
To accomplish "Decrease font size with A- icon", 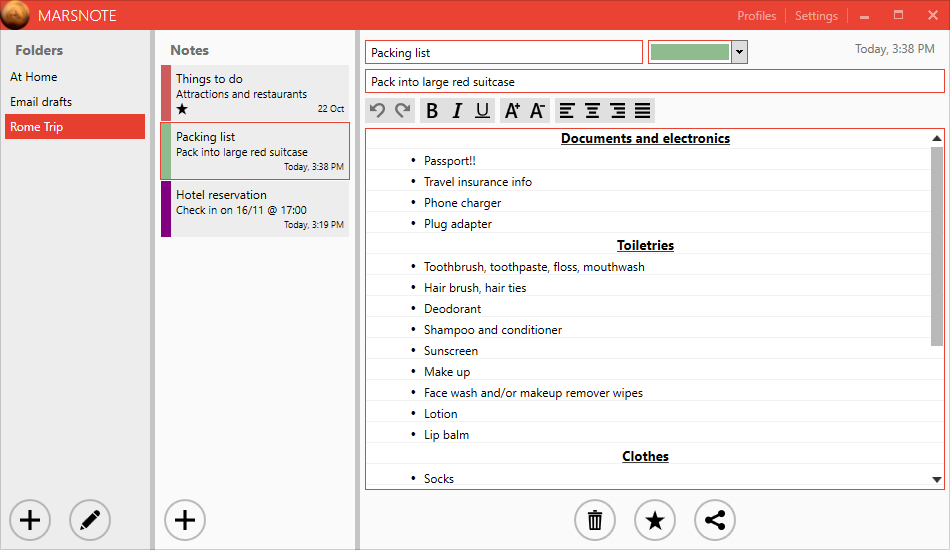I will tap(537, 111).
